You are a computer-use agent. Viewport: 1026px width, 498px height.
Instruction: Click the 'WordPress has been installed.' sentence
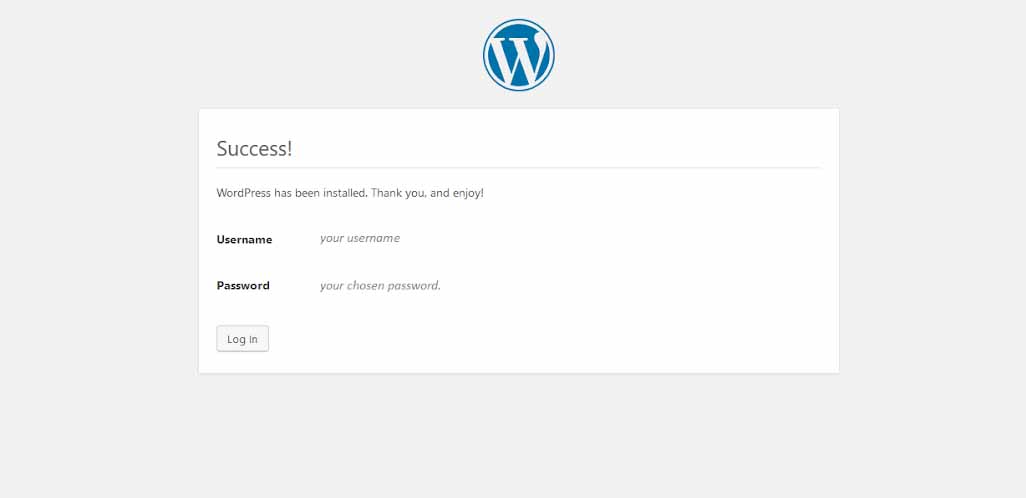click(x=292, y=192)
